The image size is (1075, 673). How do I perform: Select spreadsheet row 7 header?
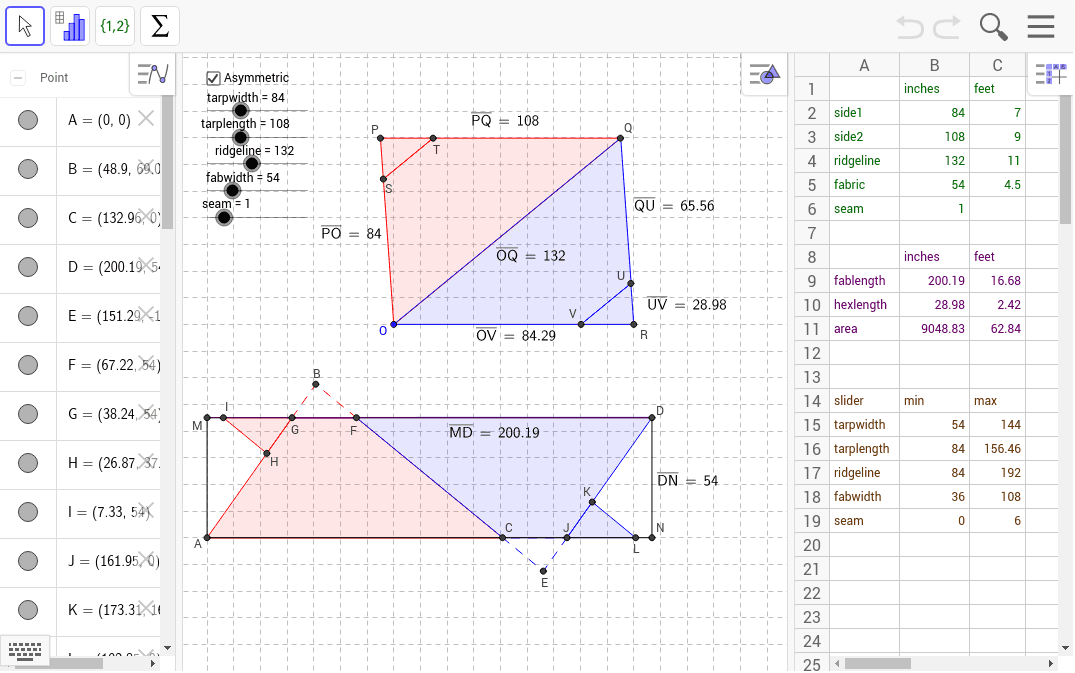coord(812,233)
